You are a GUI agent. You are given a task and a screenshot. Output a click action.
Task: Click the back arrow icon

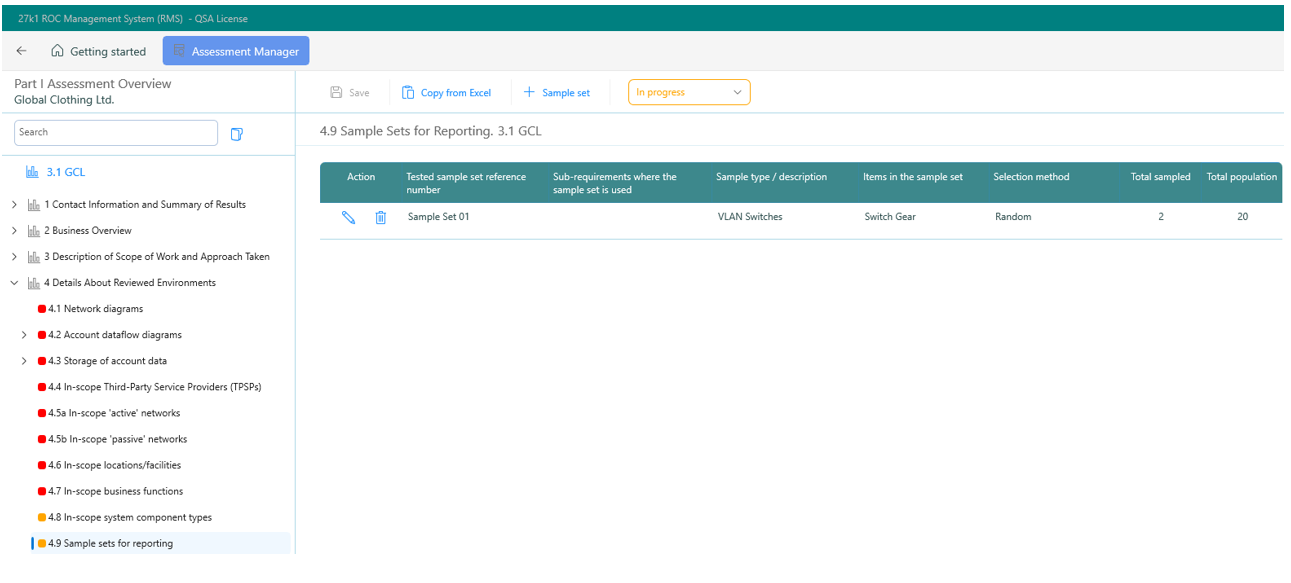[x=22, y=51]
